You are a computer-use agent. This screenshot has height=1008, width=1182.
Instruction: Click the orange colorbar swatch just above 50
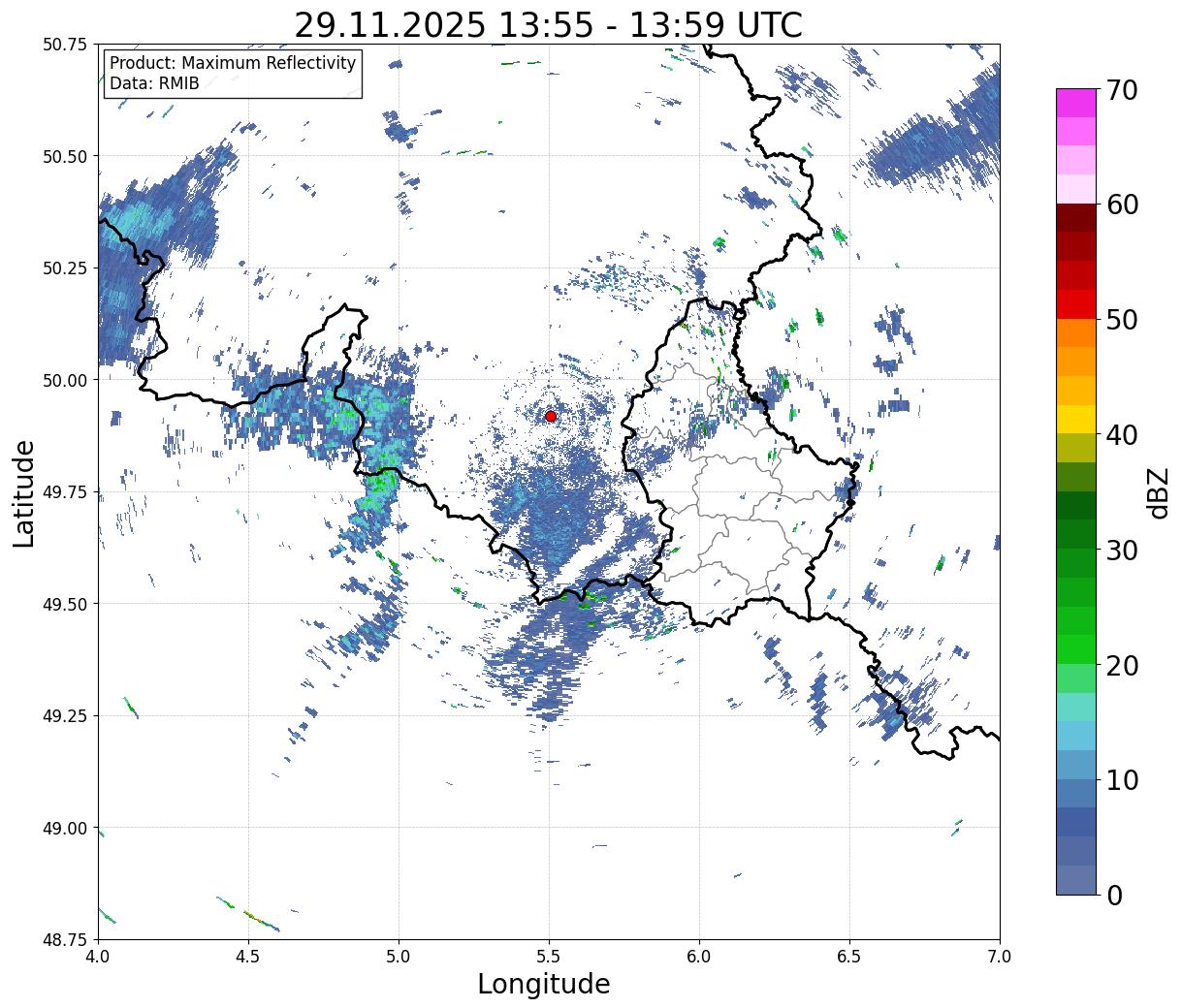coord(1076,332)
